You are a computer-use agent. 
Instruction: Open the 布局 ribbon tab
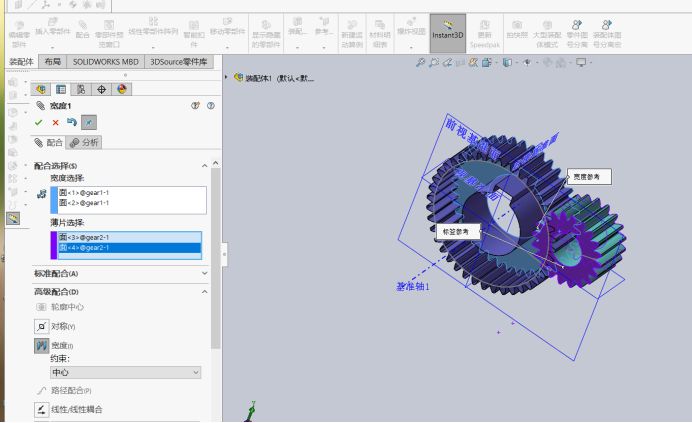53,62
